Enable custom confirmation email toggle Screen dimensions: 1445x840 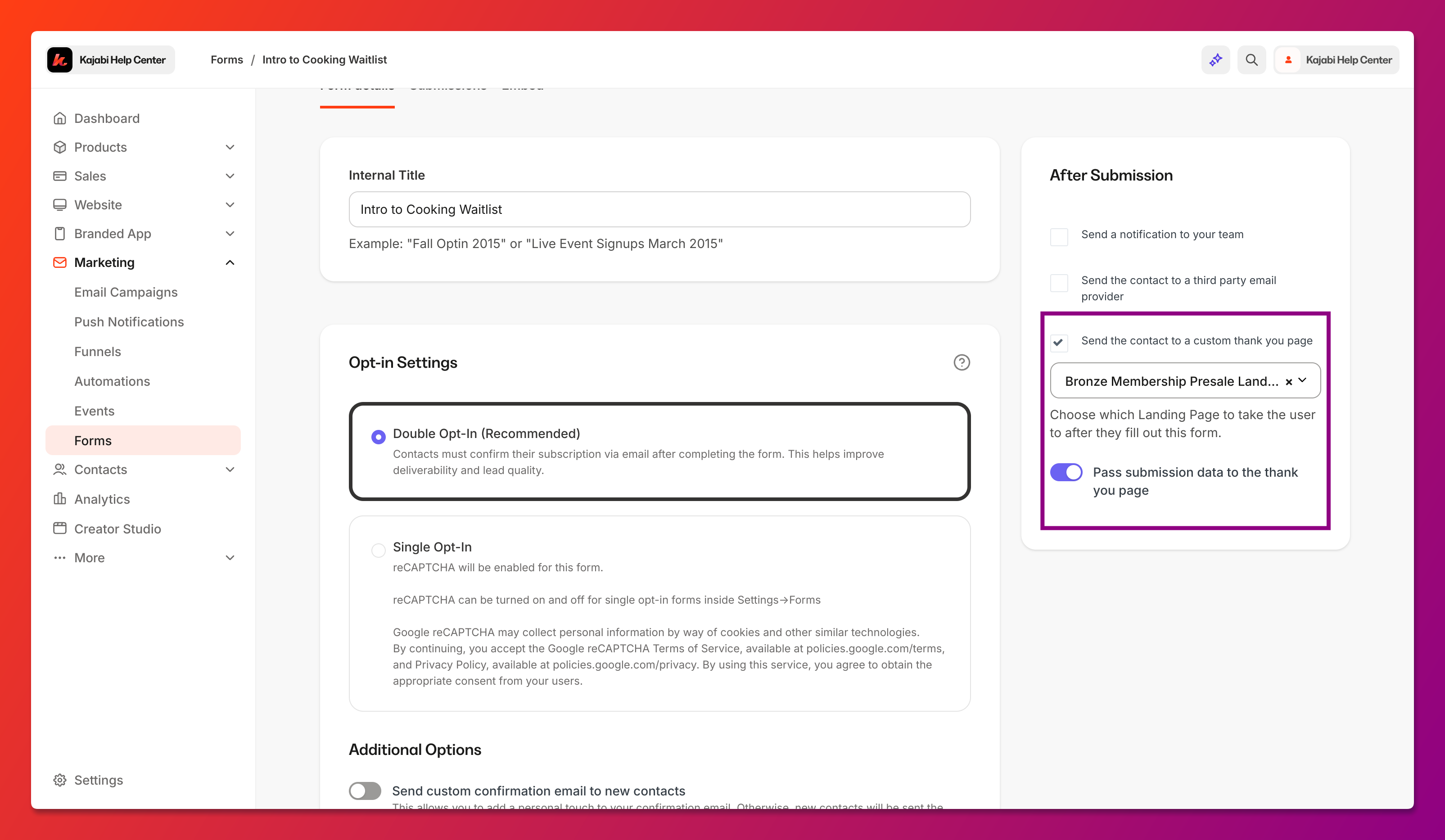click(x=365, y=790)
